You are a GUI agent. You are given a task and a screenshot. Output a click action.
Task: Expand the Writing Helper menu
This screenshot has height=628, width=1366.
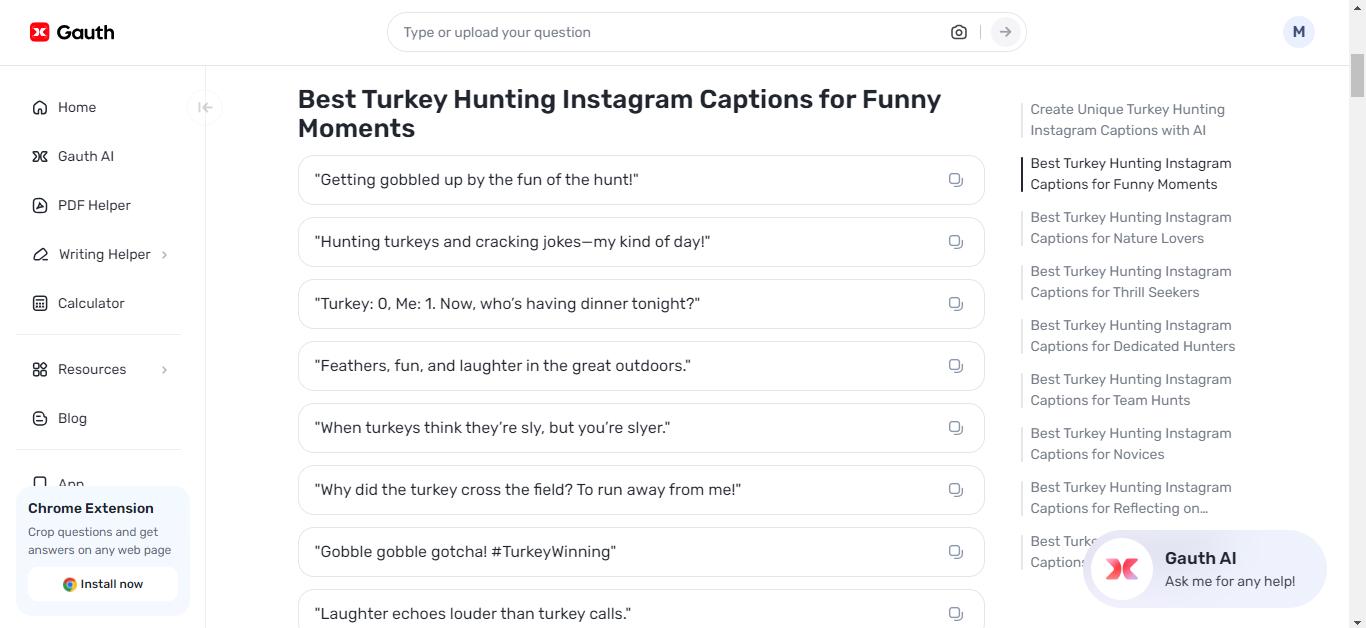coord(103,254)
